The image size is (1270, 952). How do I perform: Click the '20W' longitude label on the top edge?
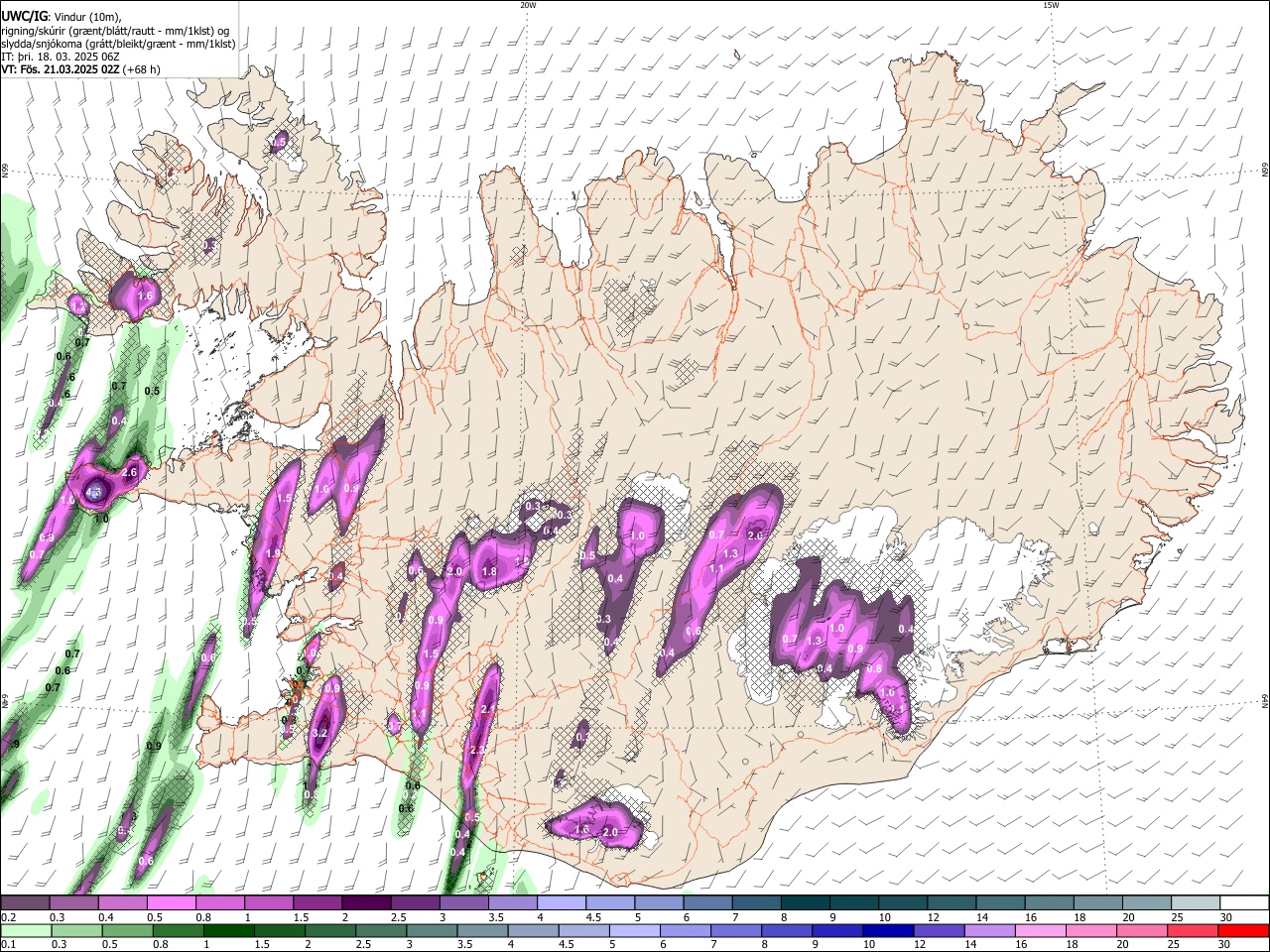coord(528,5)
